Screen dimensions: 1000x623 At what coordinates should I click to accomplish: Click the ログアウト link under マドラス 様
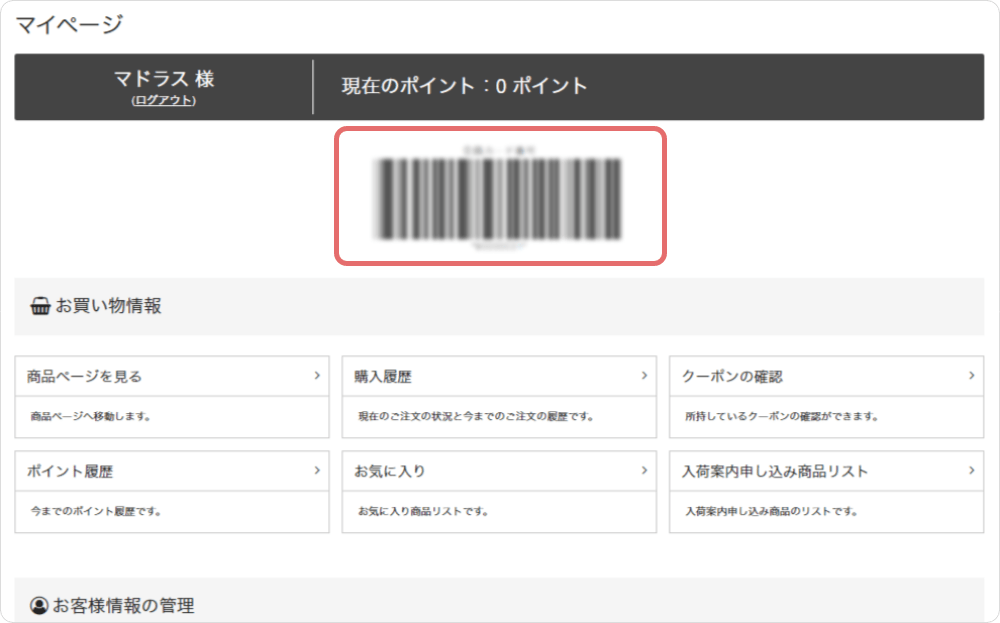pyautogui.click(x=163, y=100)
